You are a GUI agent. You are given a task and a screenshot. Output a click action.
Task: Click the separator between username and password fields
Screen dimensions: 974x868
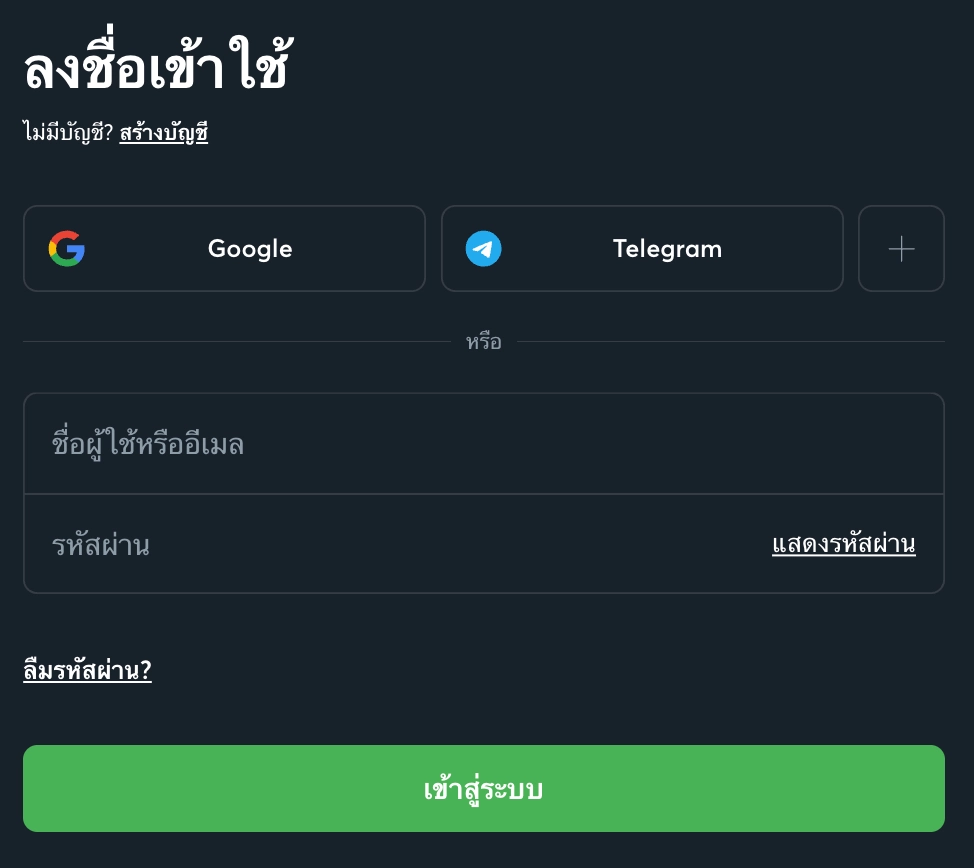(x=483, y=494)
